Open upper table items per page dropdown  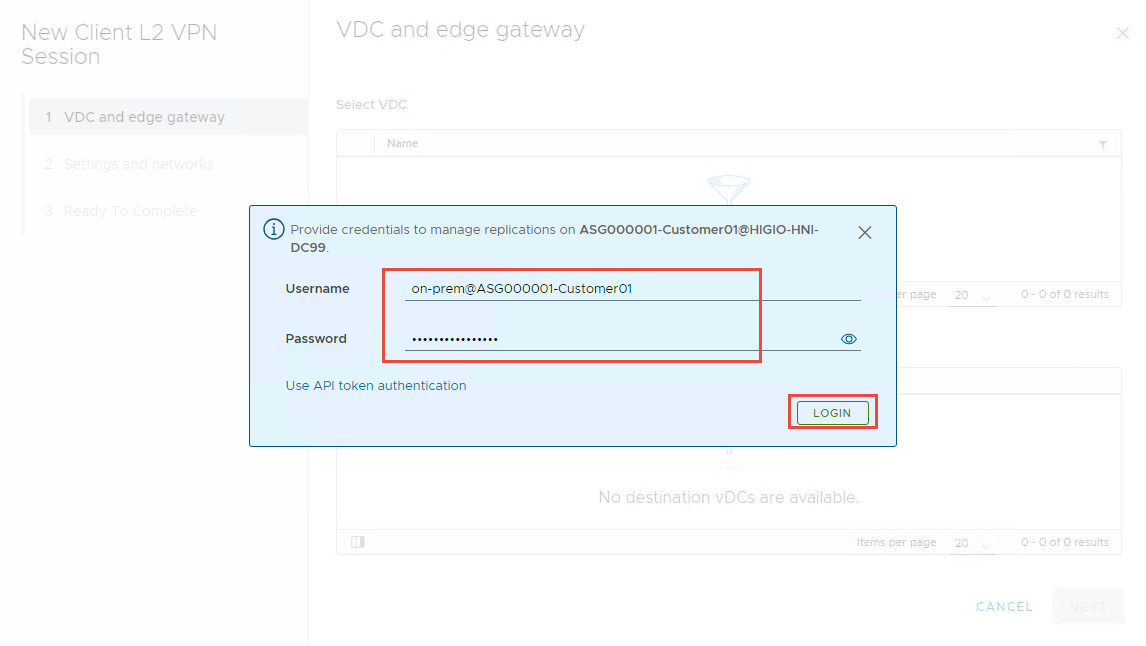971,295
